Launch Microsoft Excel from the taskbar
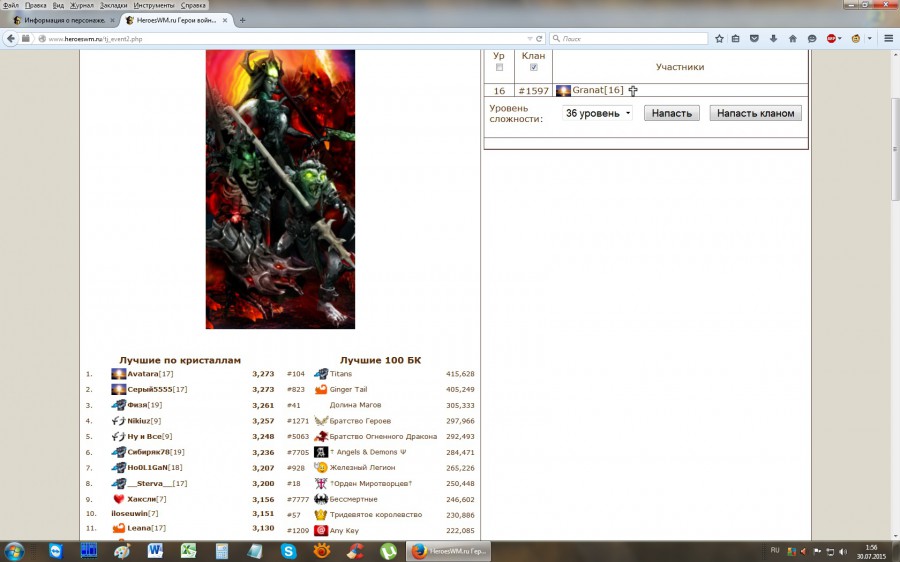 click(x=188, y=552)
